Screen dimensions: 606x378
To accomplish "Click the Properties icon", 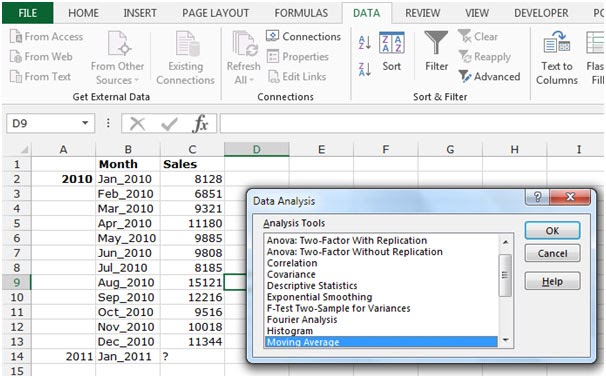I will click(x=272, y=56).
